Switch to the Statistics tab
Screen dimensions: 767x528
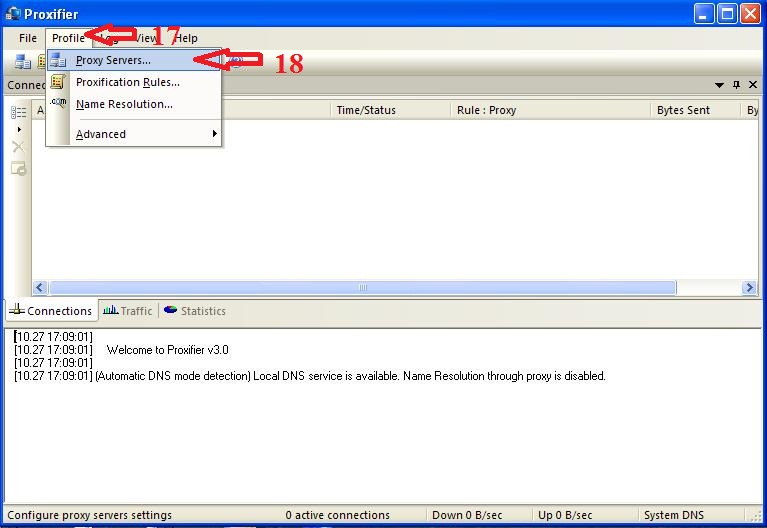(x=195, y=311)
